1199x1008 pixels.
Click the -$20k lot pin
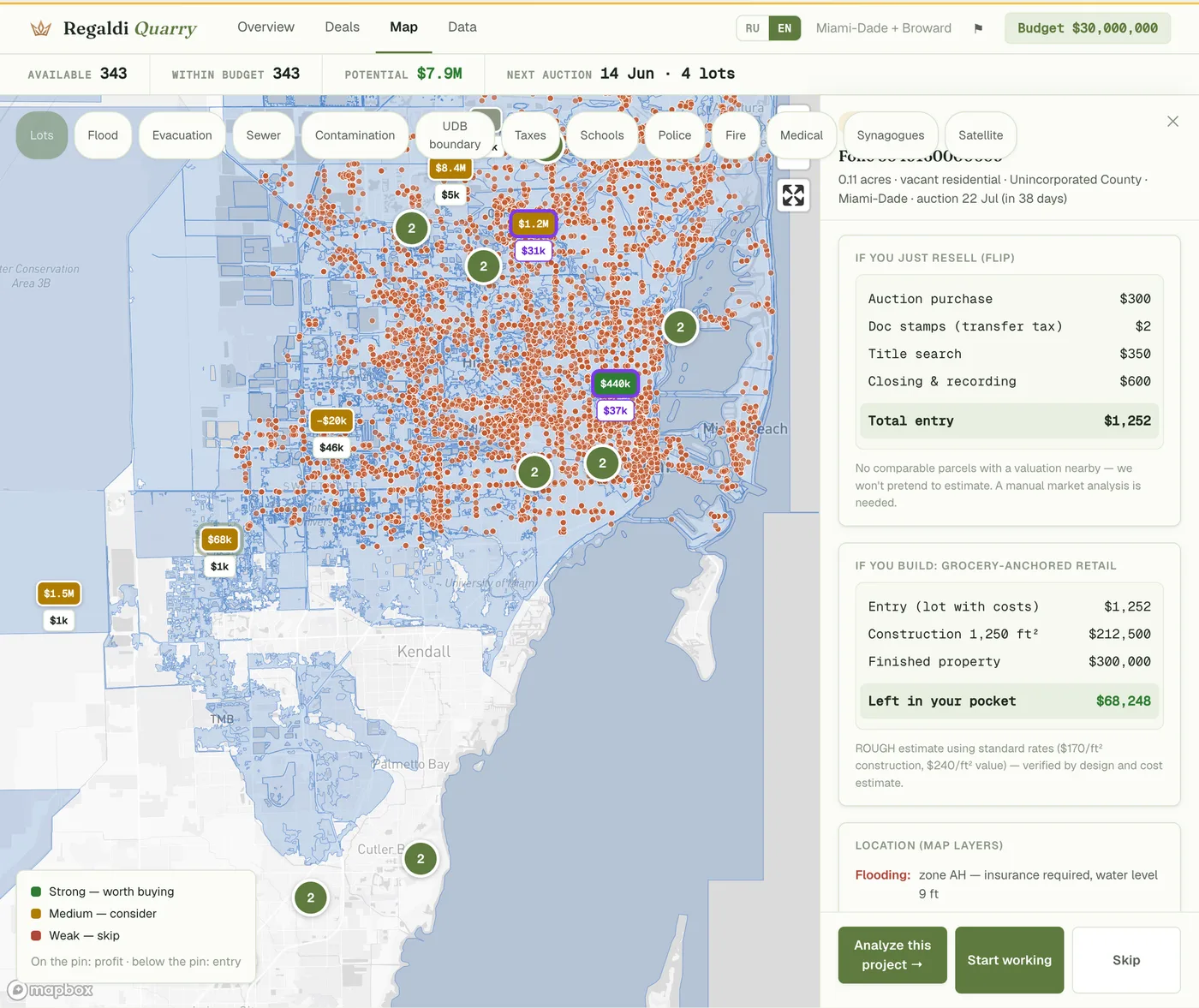(332, 420)
